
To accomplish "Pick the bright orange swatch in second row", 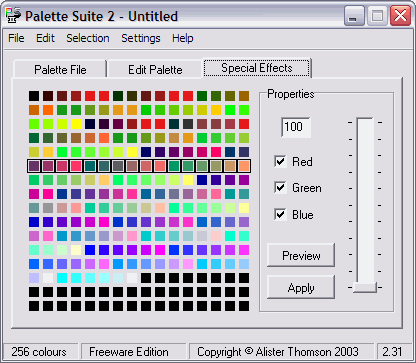I will tap(48, 110).
